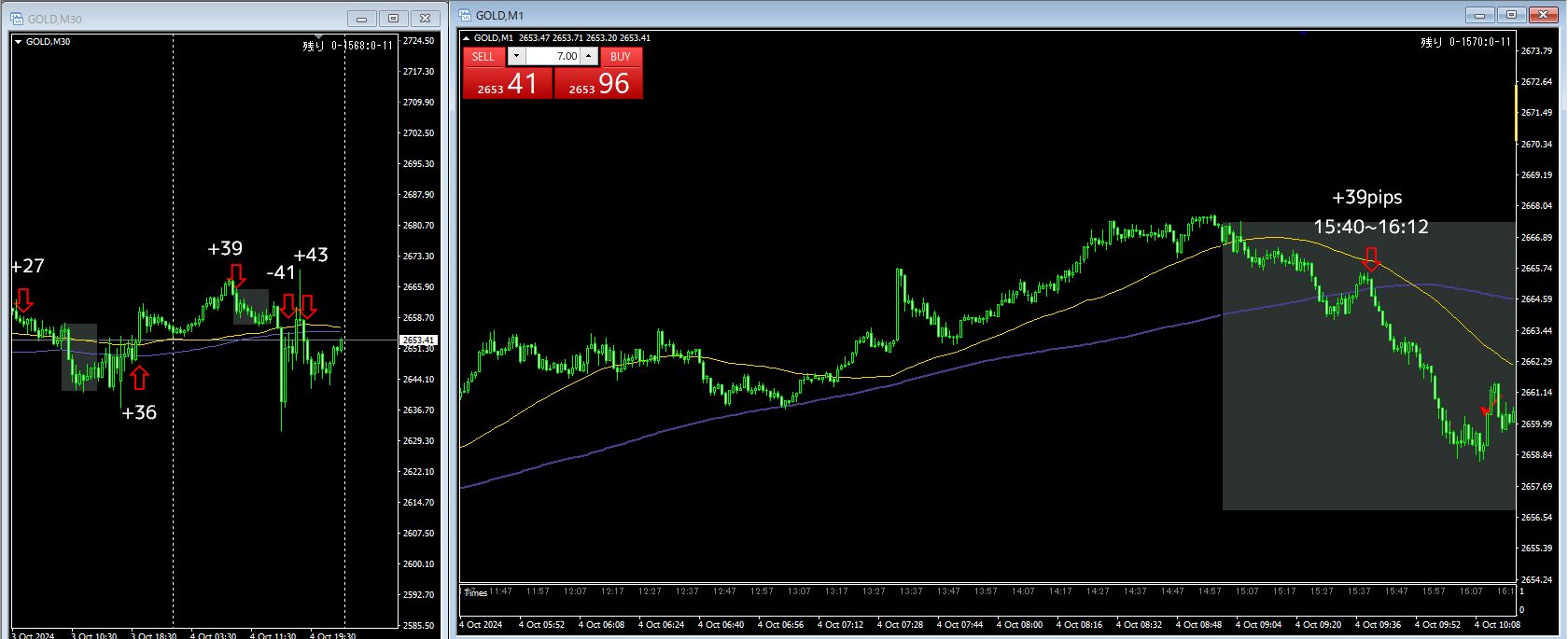
Task: Minimize the GOLD,M30 chart window
Action: [x=362, y=19]
